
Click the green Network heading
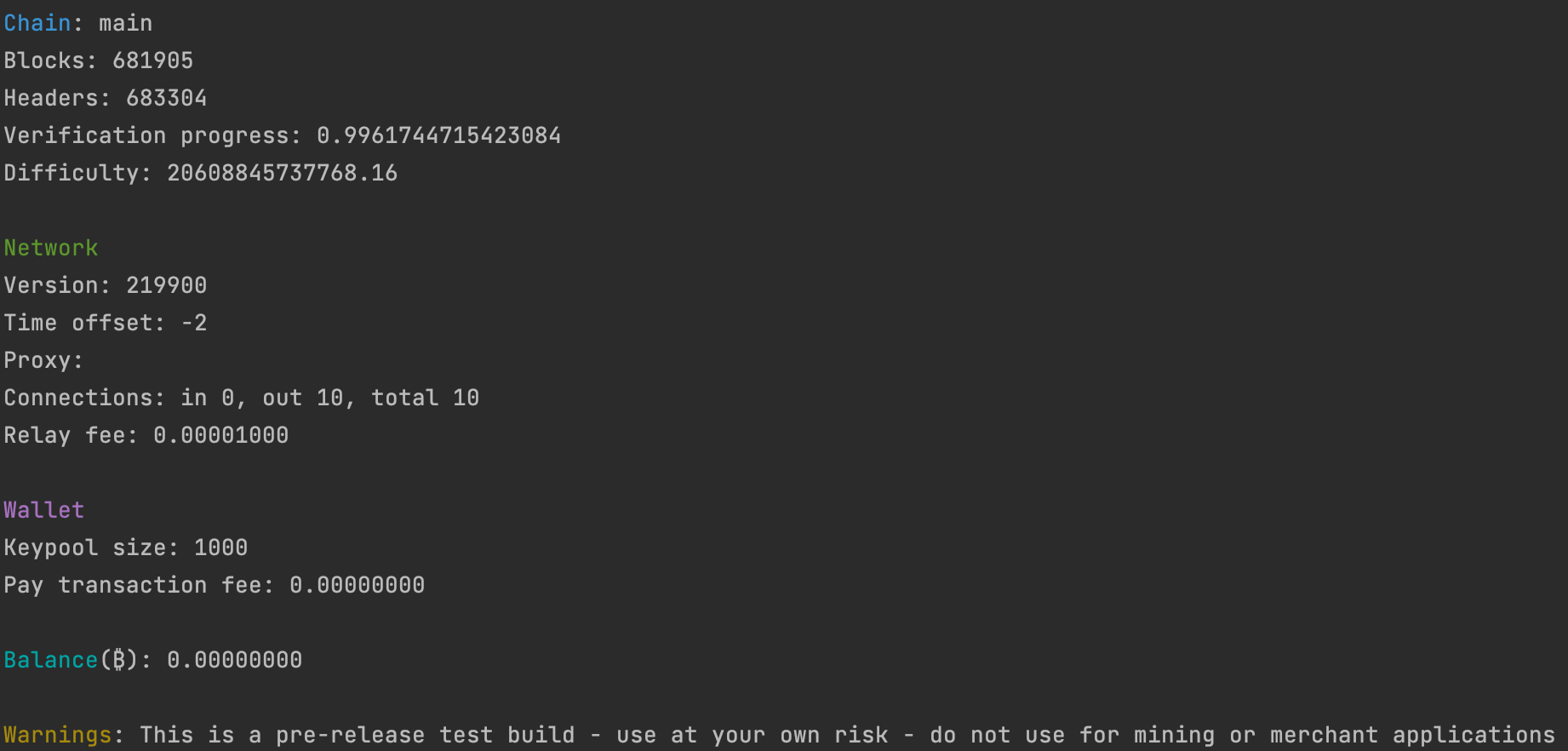(51, 248)
